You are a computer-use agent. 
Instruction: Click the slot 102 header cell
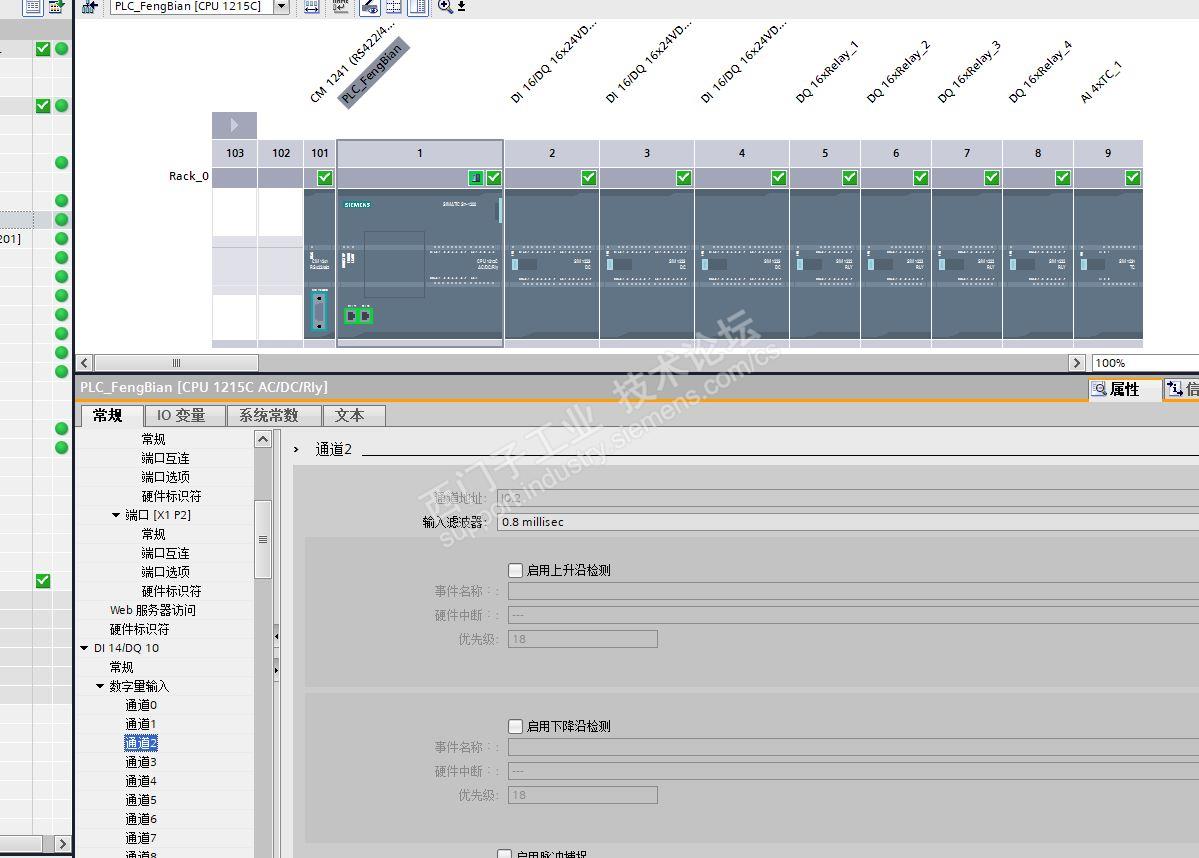281,153
